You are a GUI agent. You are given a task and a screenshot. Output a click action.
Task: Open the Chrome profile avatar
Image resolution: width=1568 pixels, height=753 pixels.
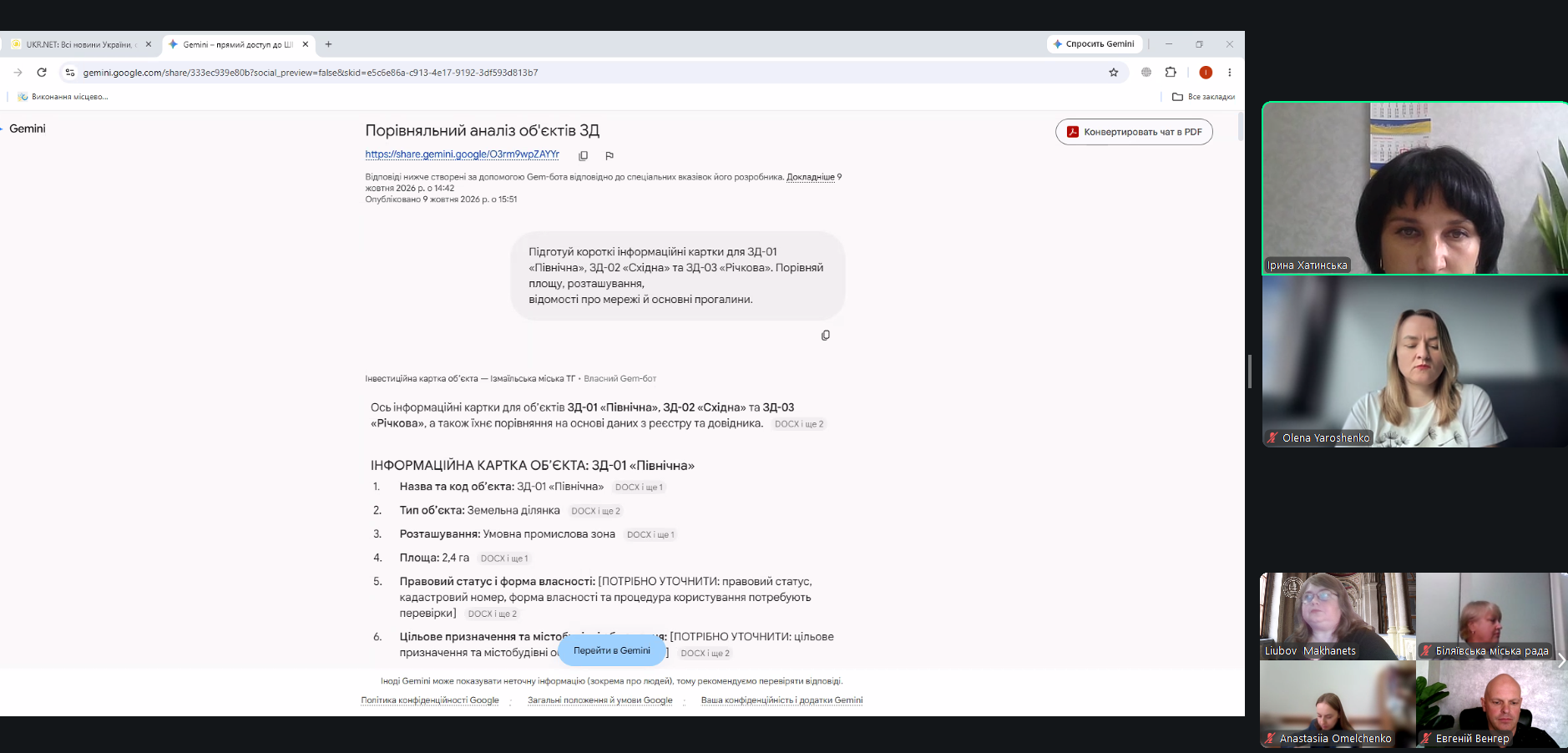(1206, 73)
